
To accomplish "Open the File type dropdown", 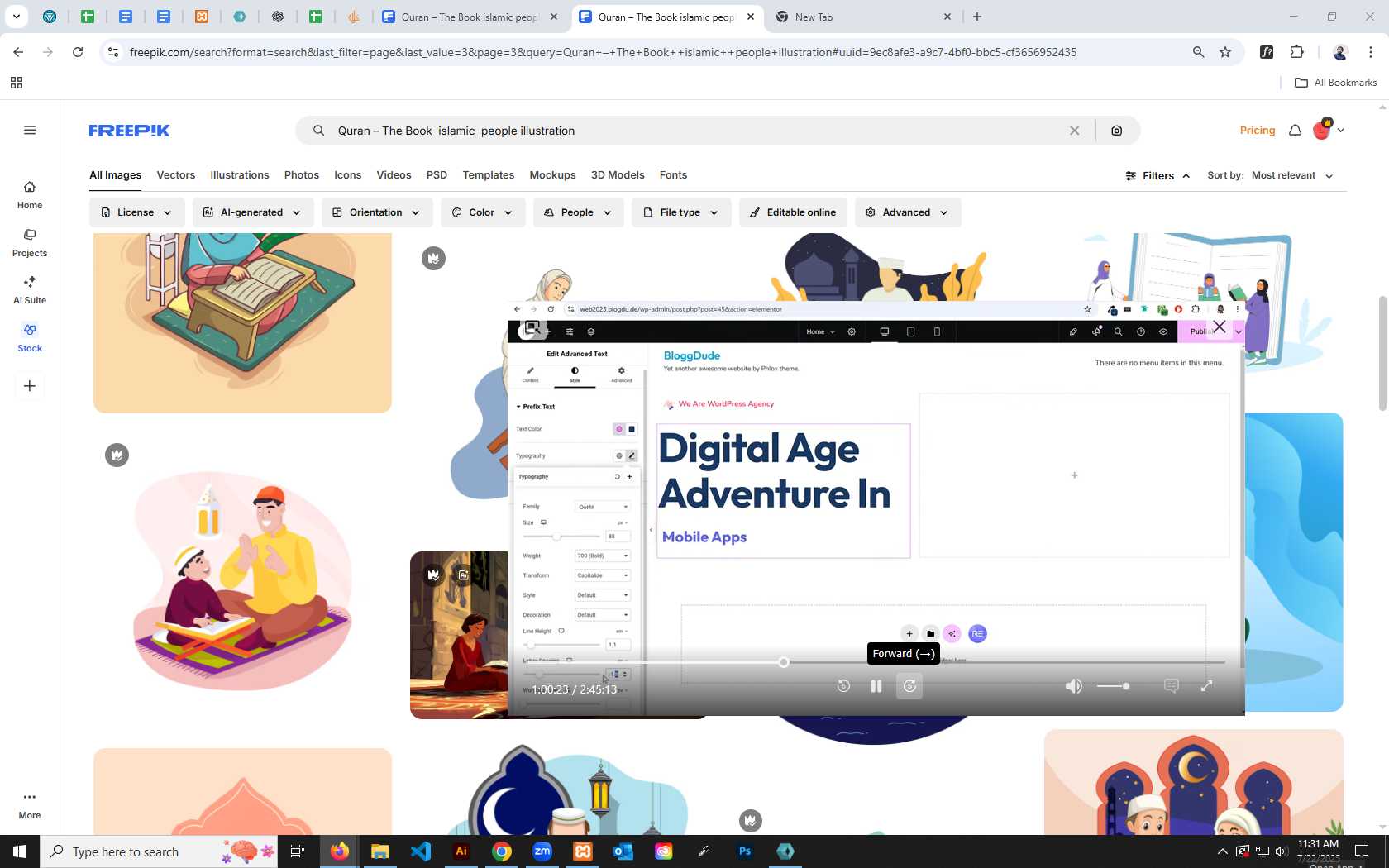I will pos(681,212).
